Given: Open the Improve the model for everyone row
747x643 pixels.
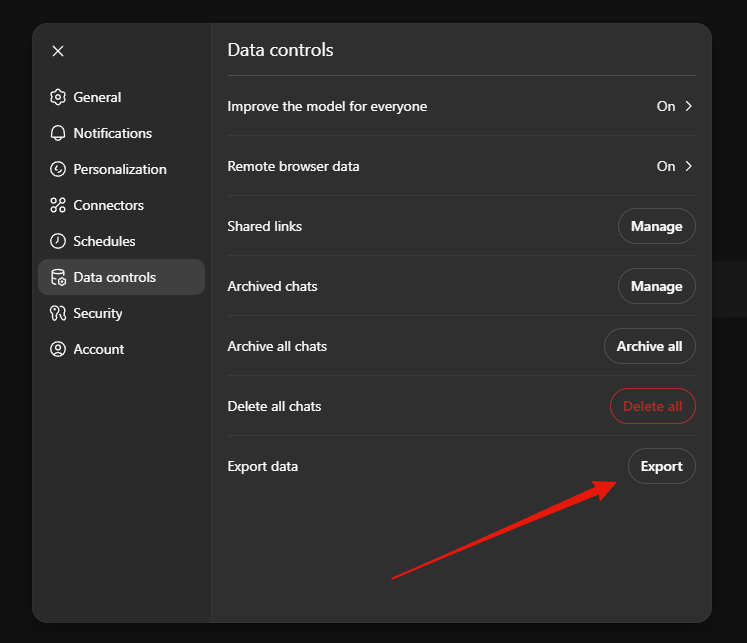Looking at the screenshot, I should coord(327,106).
